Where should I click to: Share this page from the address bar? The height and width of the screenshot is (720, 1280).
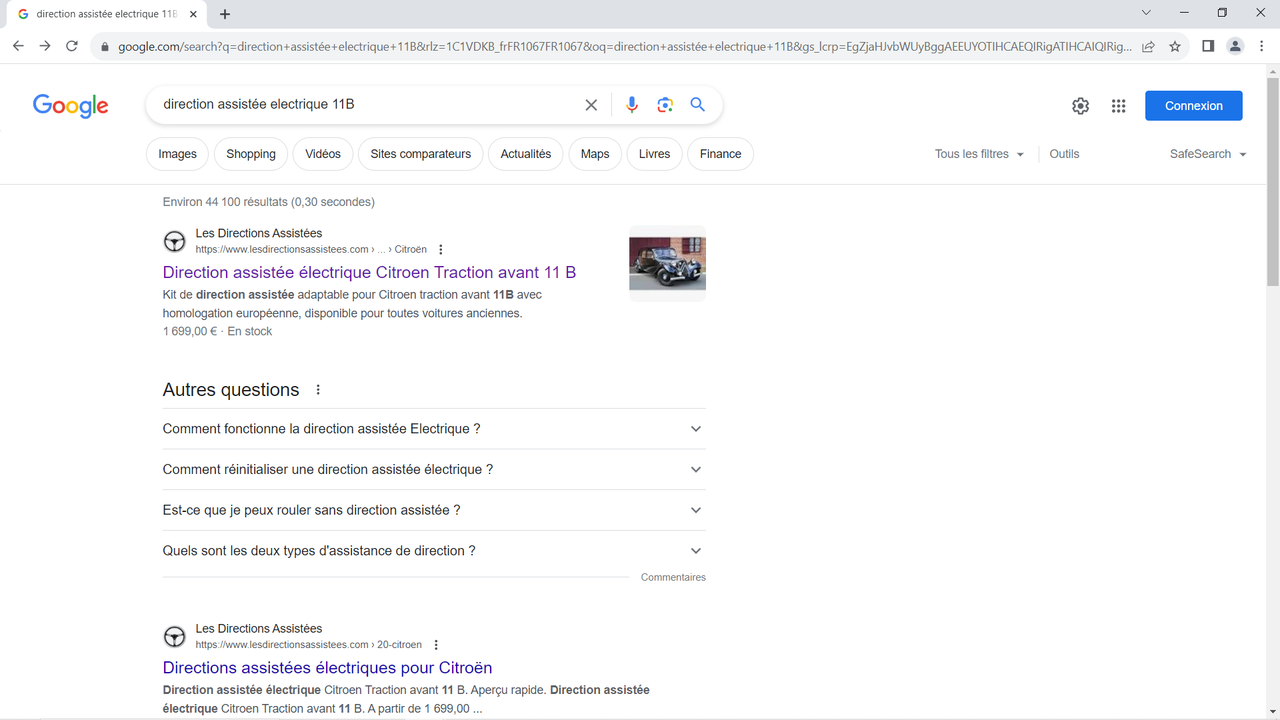[1149, 46]
